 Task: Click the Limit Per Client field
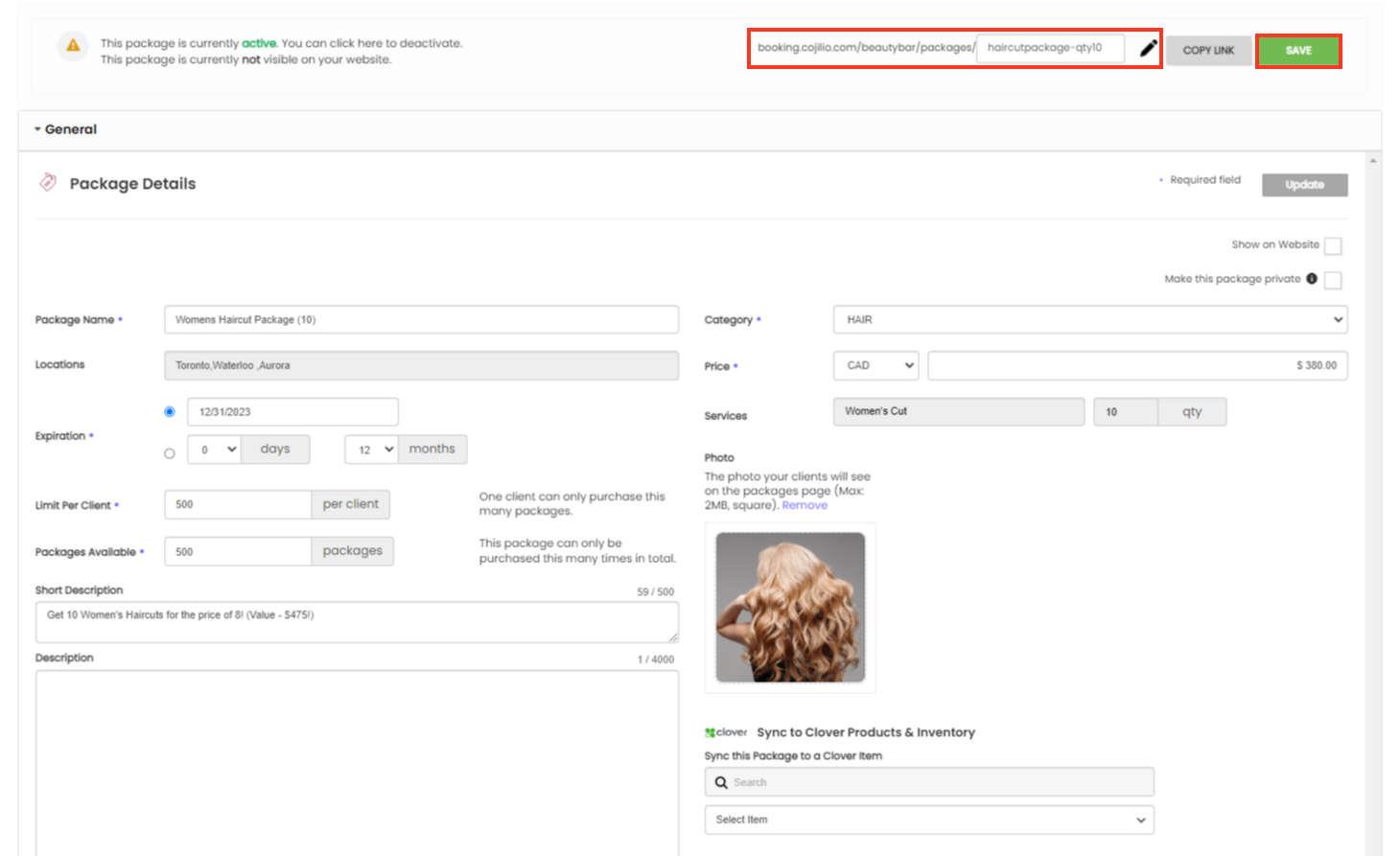[x=238, y=504]
